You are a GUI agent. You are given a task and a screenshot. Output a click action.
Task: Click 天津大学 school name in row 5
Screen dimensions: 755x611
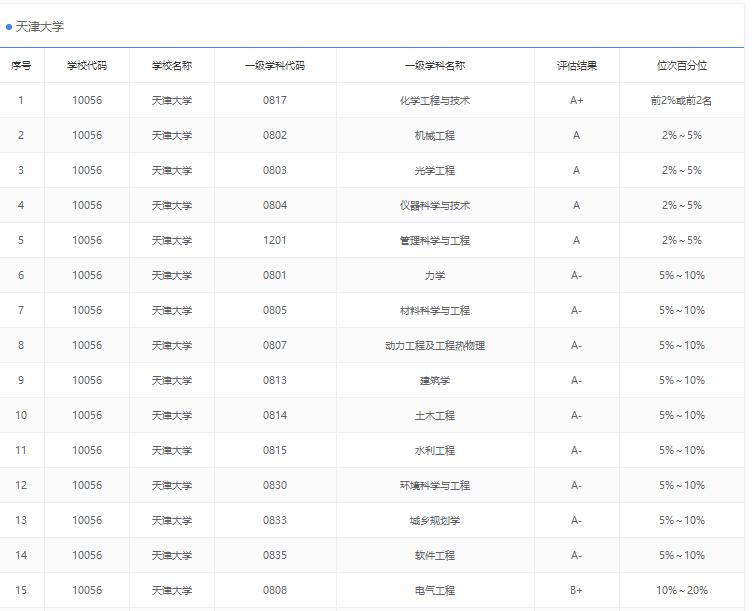coord(172,240)
